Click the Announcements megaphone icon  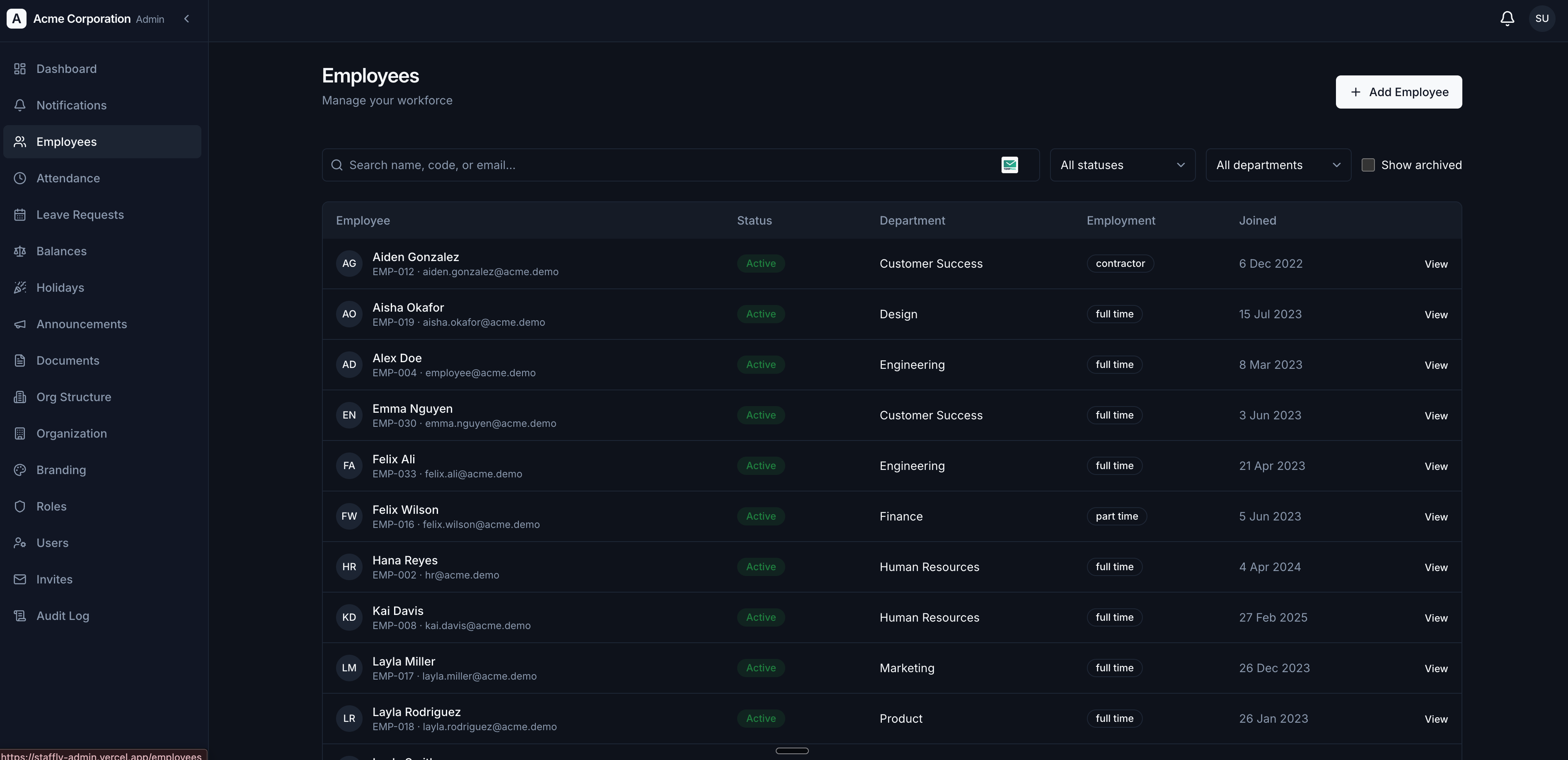(20, 324)
